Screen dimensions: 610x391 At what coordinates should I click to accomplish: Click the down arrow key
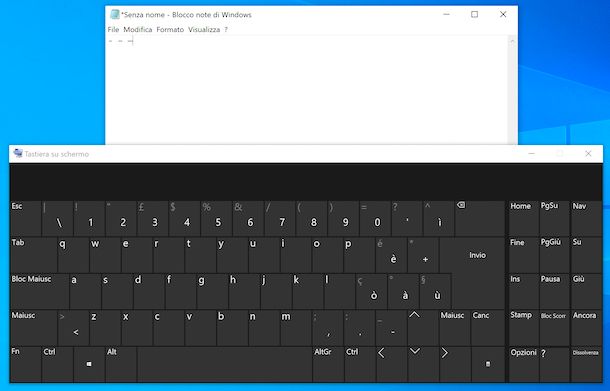422,364
